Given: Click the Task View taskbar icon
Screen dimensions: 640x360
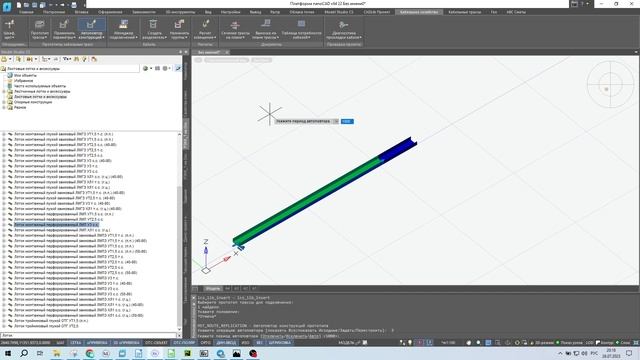Looking at the screenshot, I should [x=40, y=353].
